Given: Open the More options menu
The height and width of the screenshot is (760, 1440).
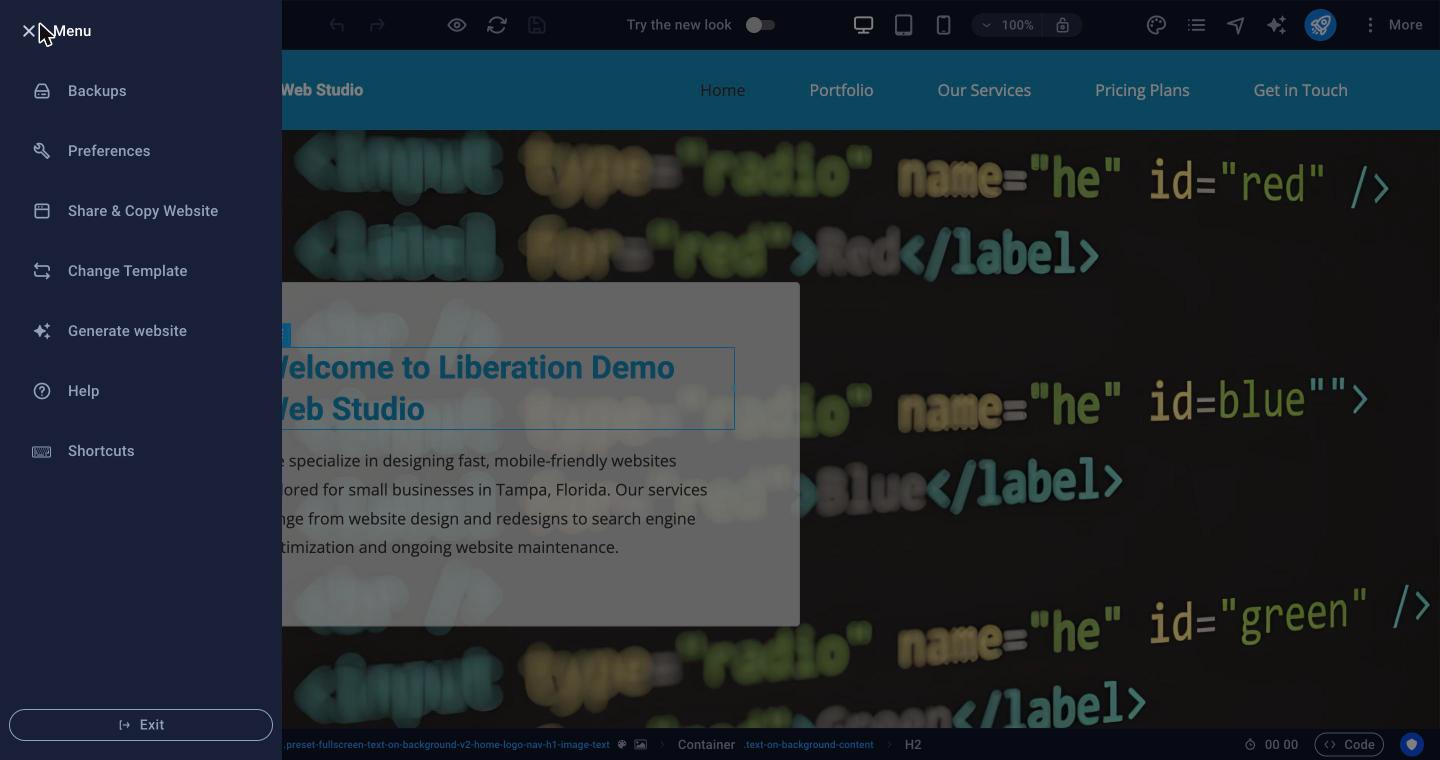Looking at the screenshot, I should pos(1393,25).
